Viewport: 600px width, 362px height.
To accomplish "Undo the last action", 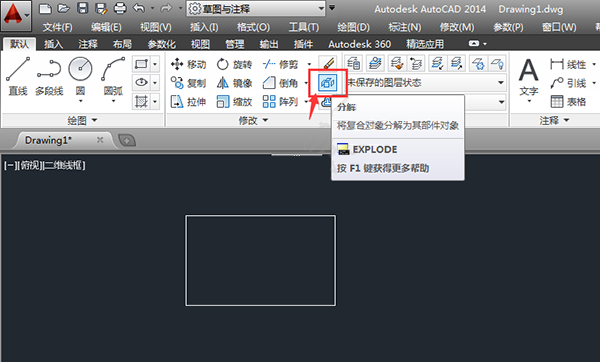I will (139, 8).
